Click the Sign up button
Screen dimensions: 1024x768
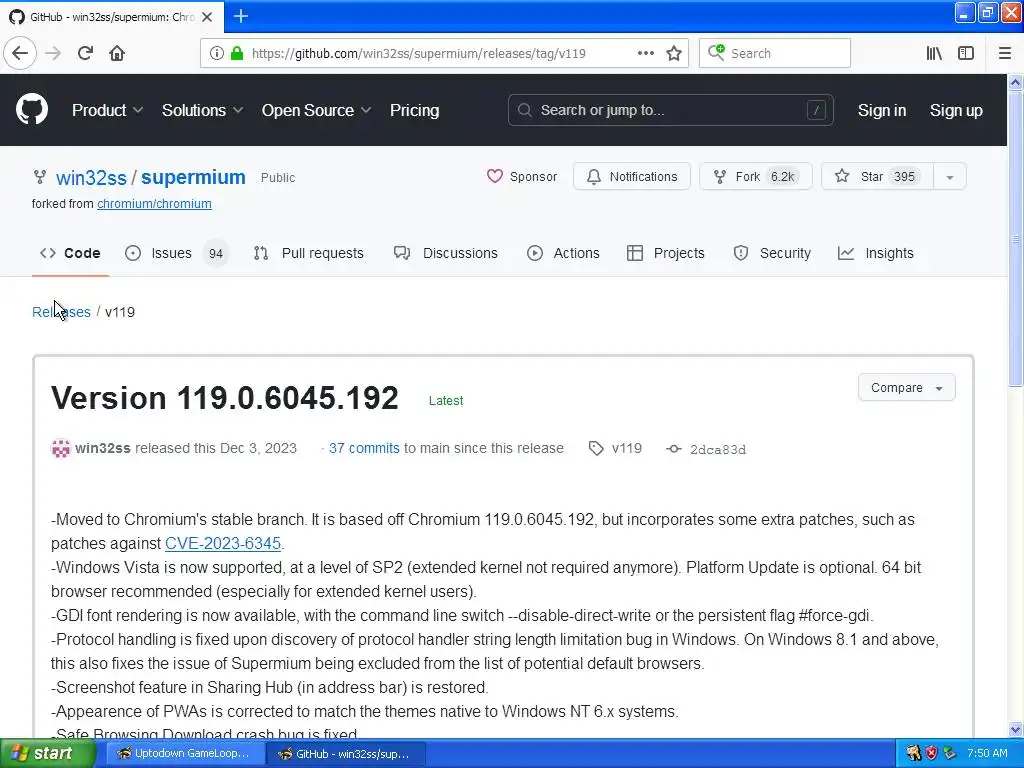[956, 110]
